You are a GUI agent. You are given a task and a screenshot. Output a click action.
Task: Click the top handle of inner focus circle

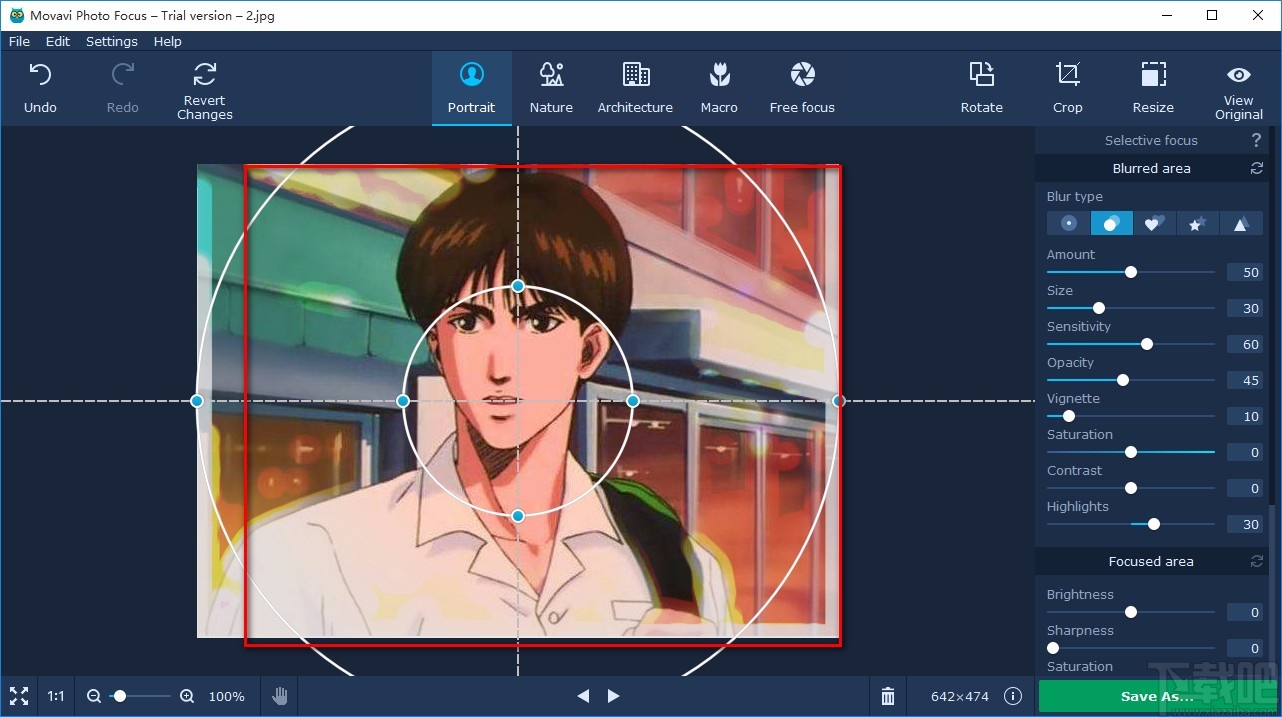point(518,286)
